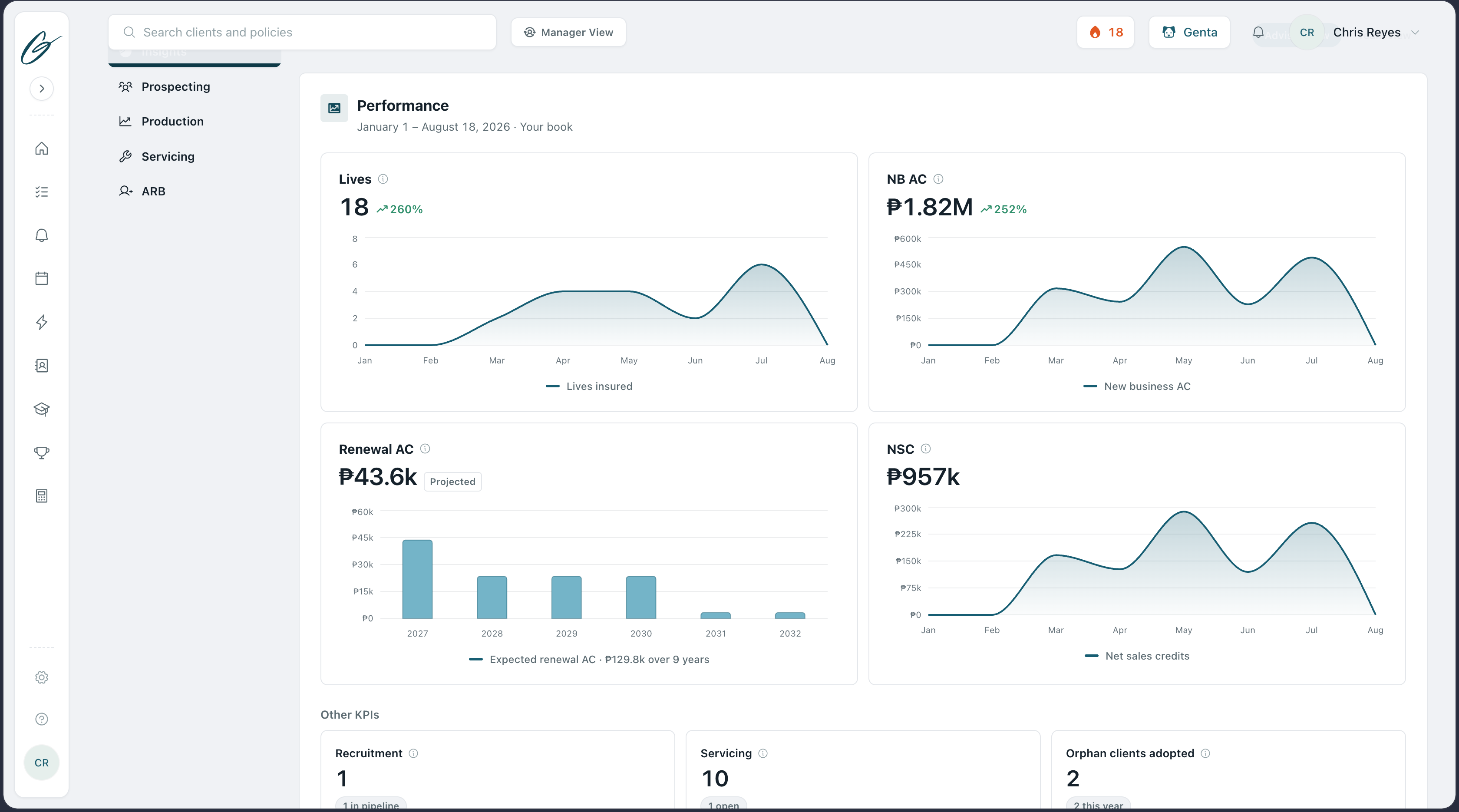
Task: Click the date range text under Performance
Action: click(x=465, y=127)
